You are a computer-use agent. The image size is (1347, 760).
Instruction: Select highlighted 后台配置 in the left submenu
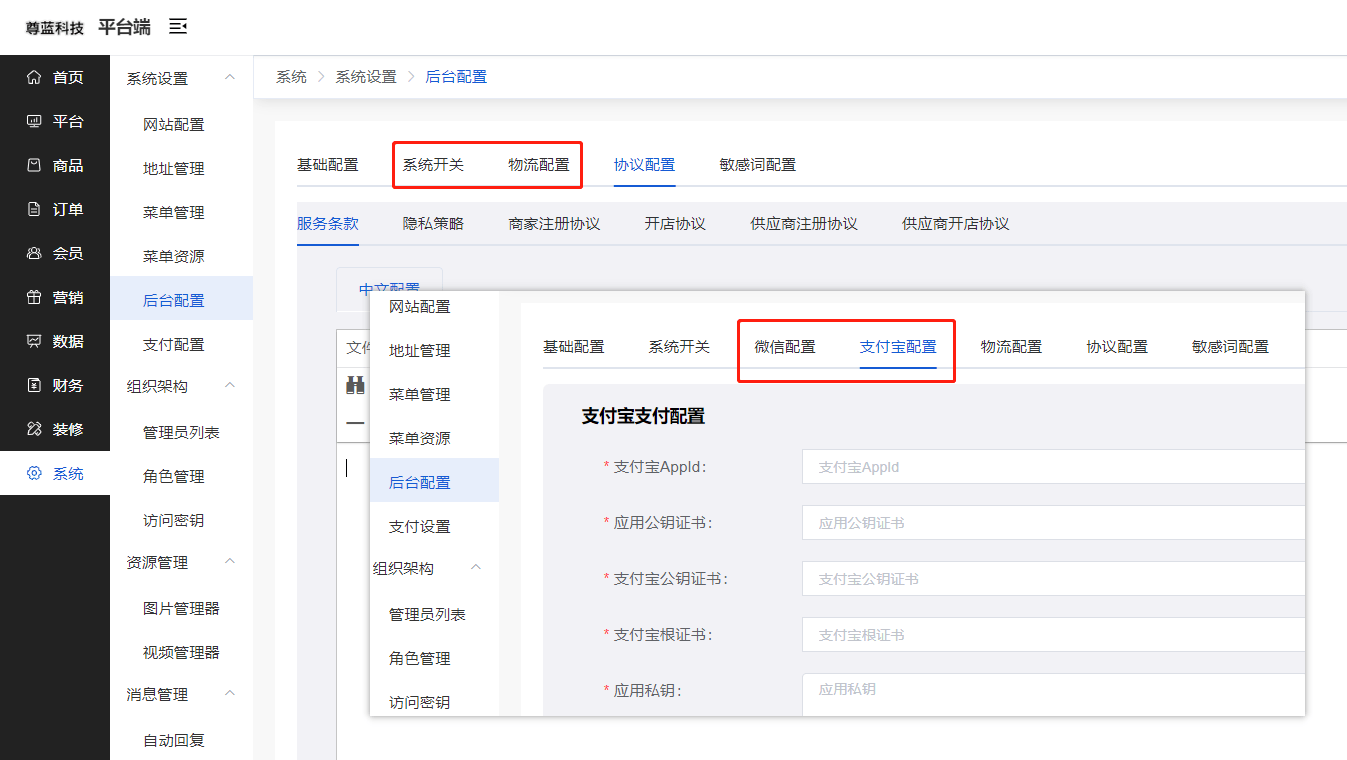tap(181, 300)
